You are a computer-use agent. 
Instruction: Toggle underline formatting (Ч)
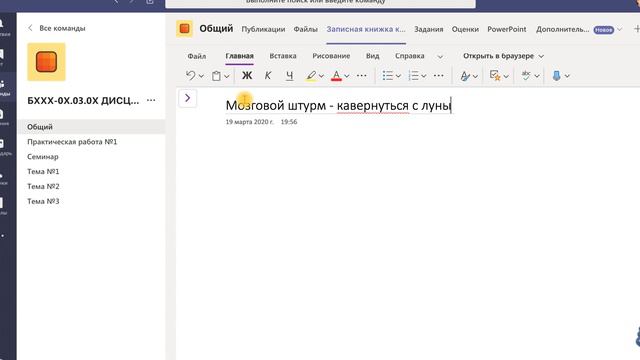[x=289, y=76]
